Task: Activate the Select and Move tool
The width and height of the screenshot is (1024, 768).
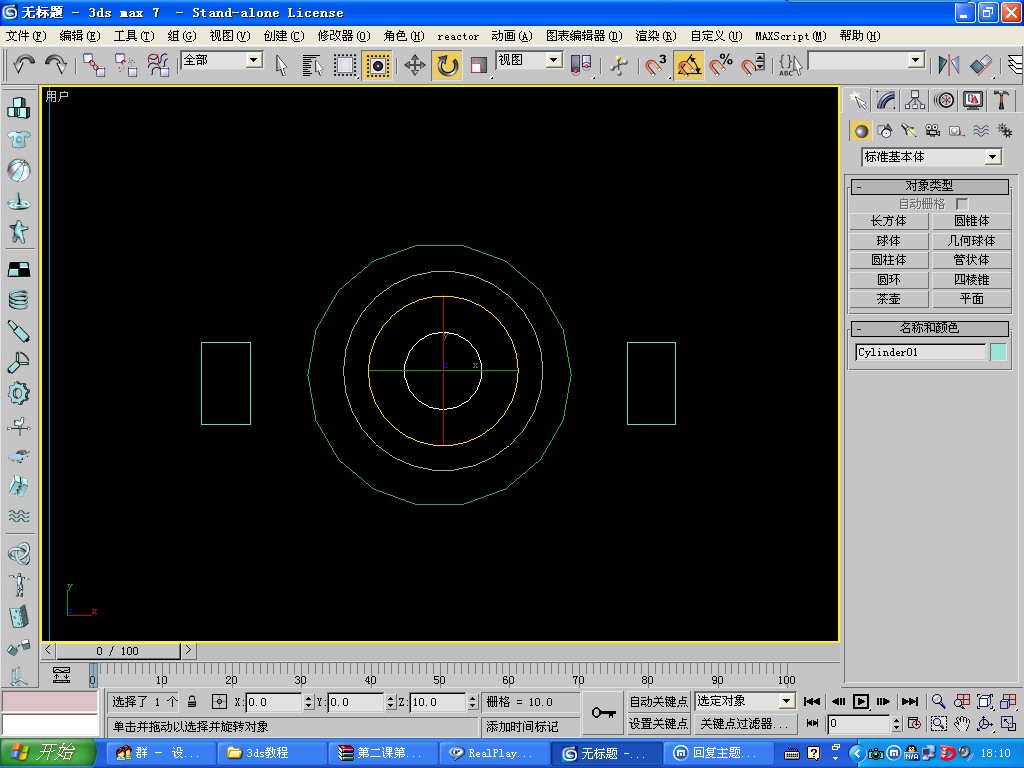Action: 415,65
